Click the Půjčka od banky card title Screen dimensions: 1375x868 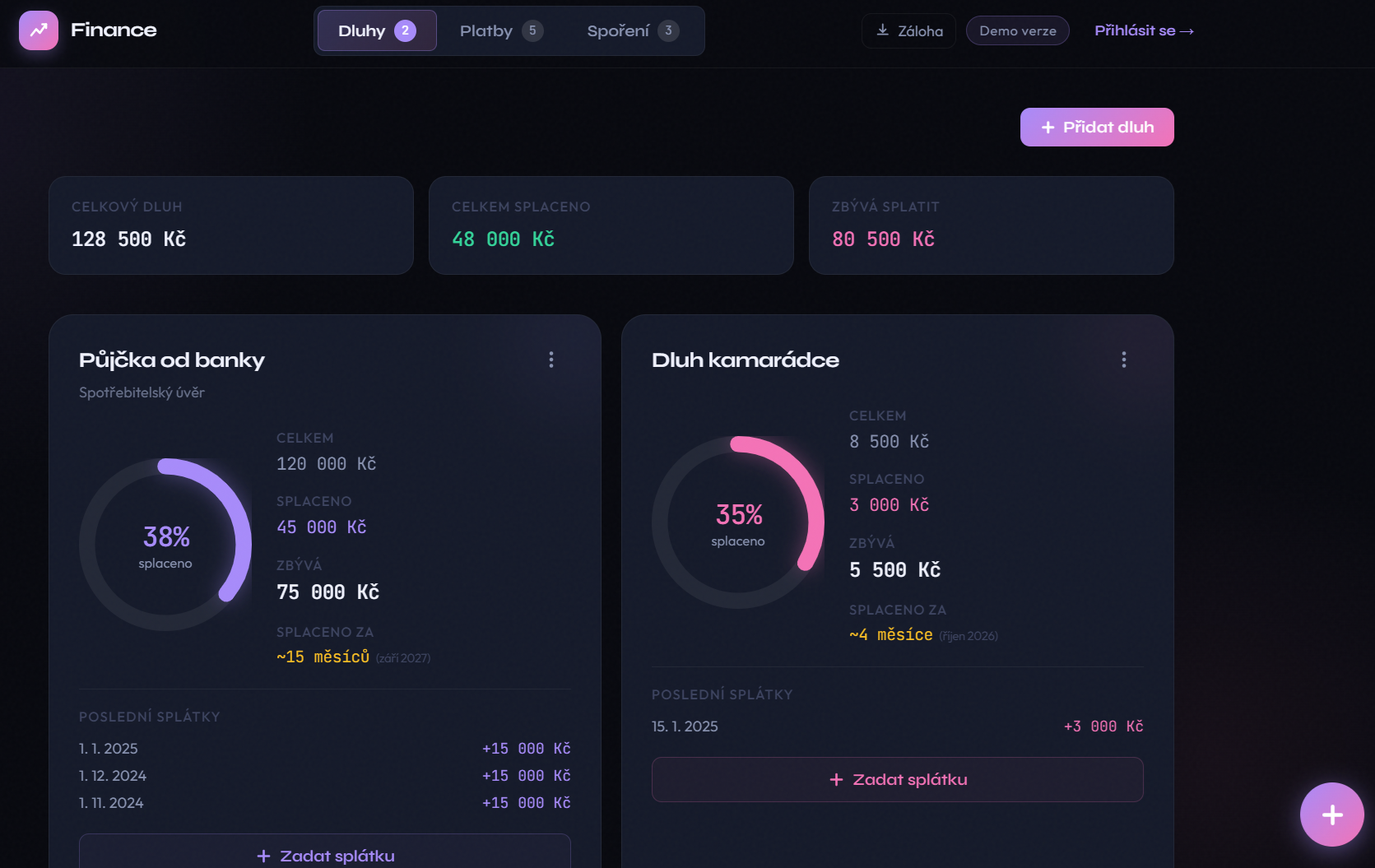[x=172, y=360]
